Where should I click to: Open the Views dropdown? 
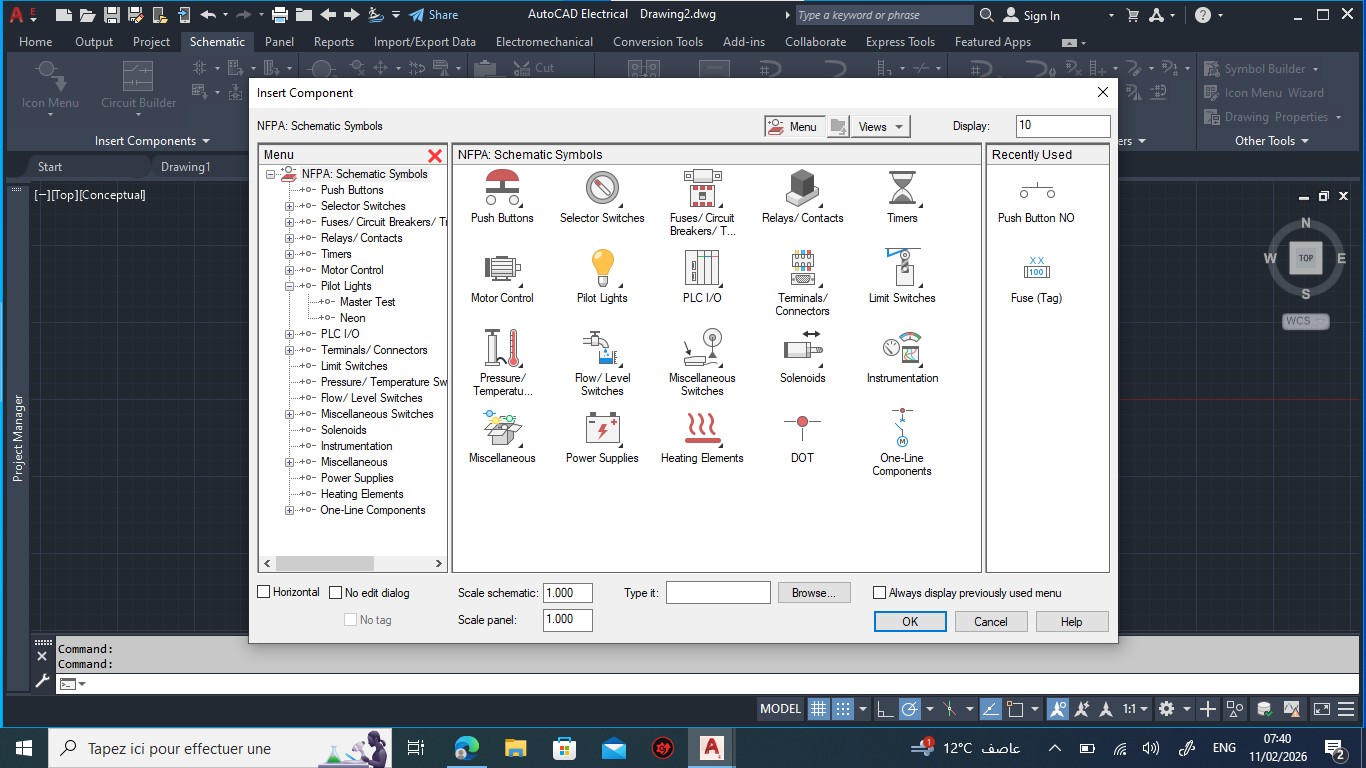pyautogui.click(x=881, y=127)
